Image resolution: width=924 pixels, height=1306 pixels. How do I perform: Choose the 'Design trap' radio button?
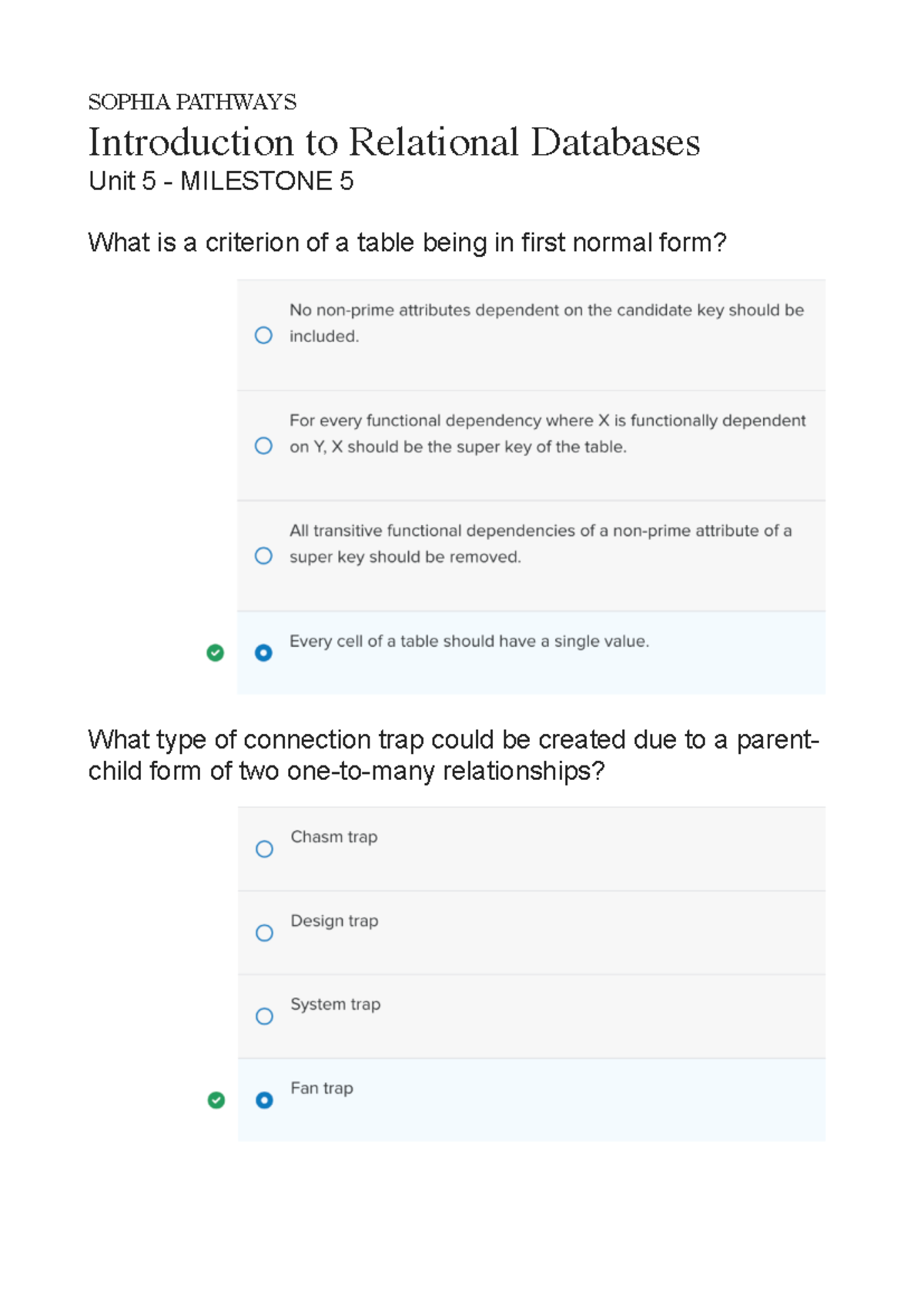264,933
